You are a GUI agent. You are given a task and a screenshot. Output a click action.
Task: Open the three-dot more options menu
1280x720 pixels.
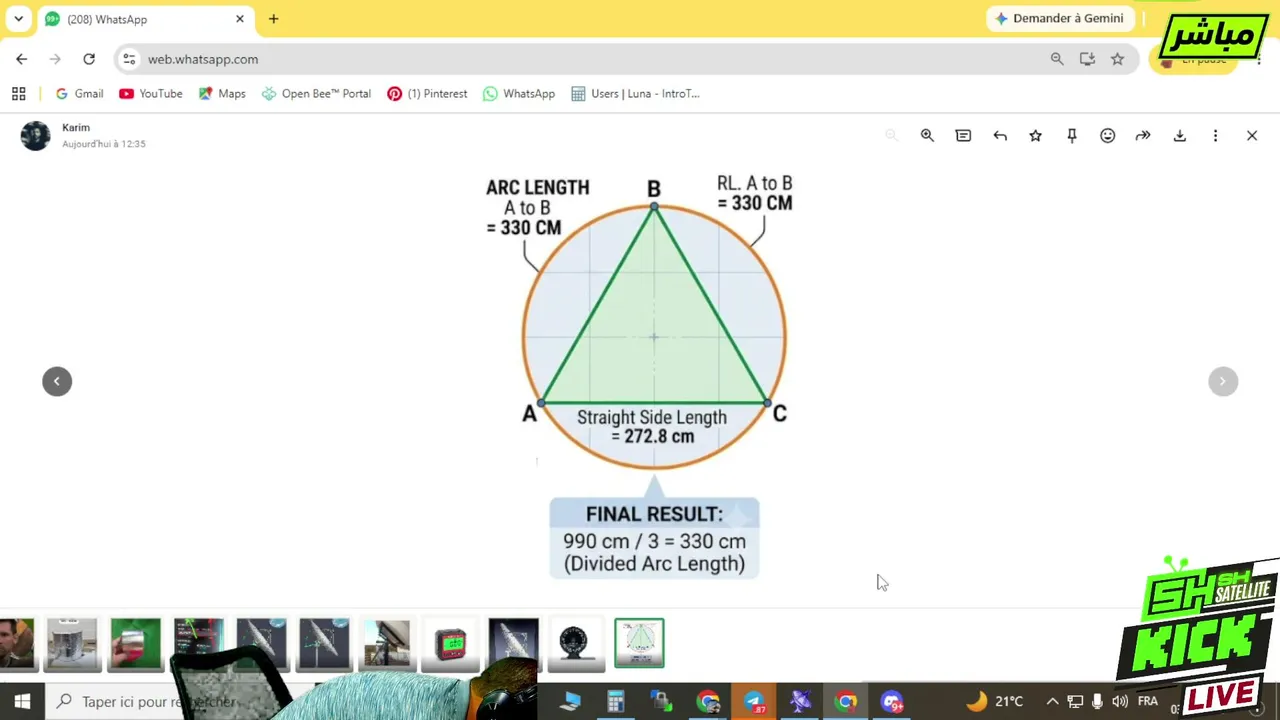[x=1215, y=135]
